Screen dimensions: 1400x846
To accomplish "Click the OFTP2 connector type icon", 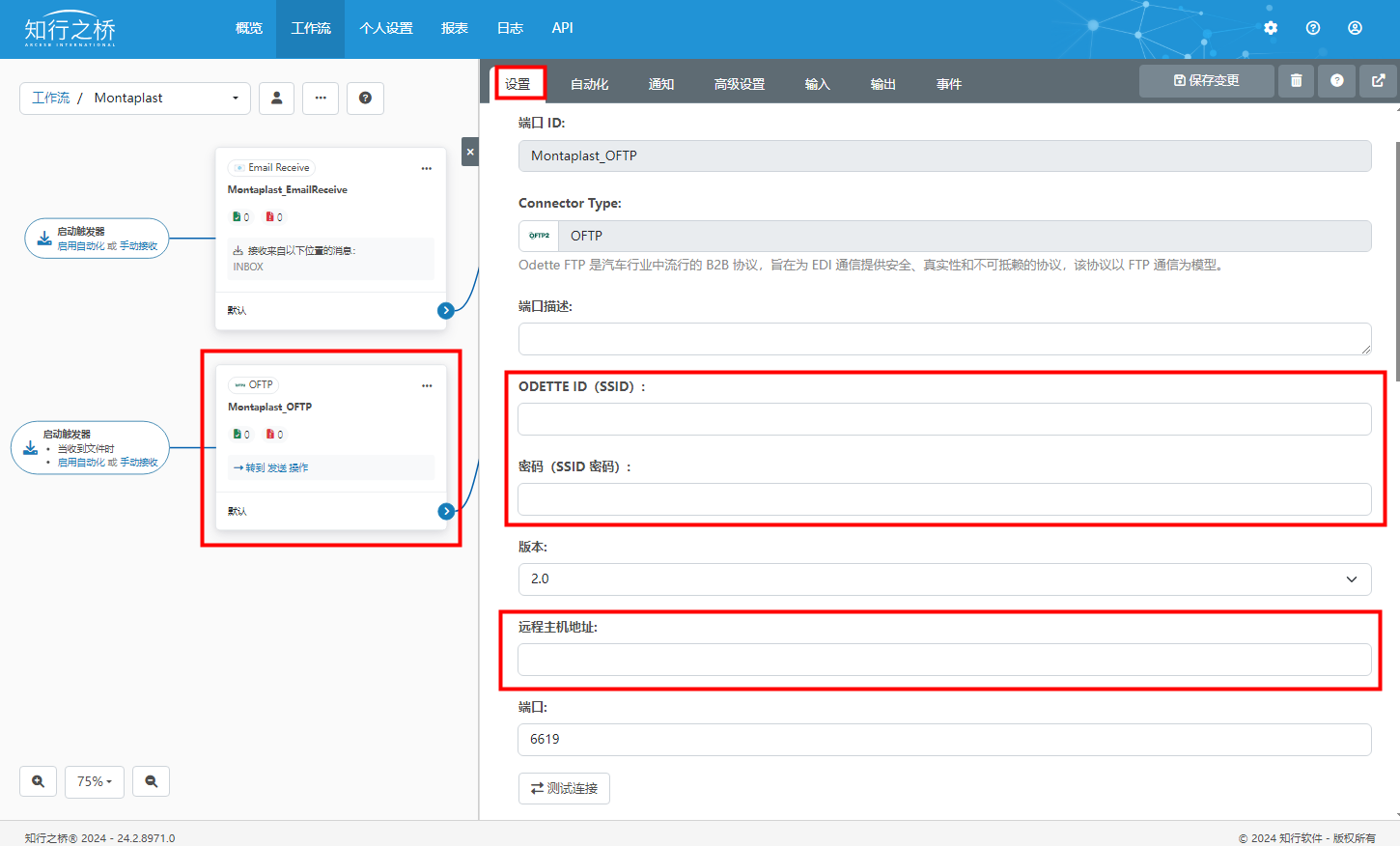I will [x=539, y=236].
